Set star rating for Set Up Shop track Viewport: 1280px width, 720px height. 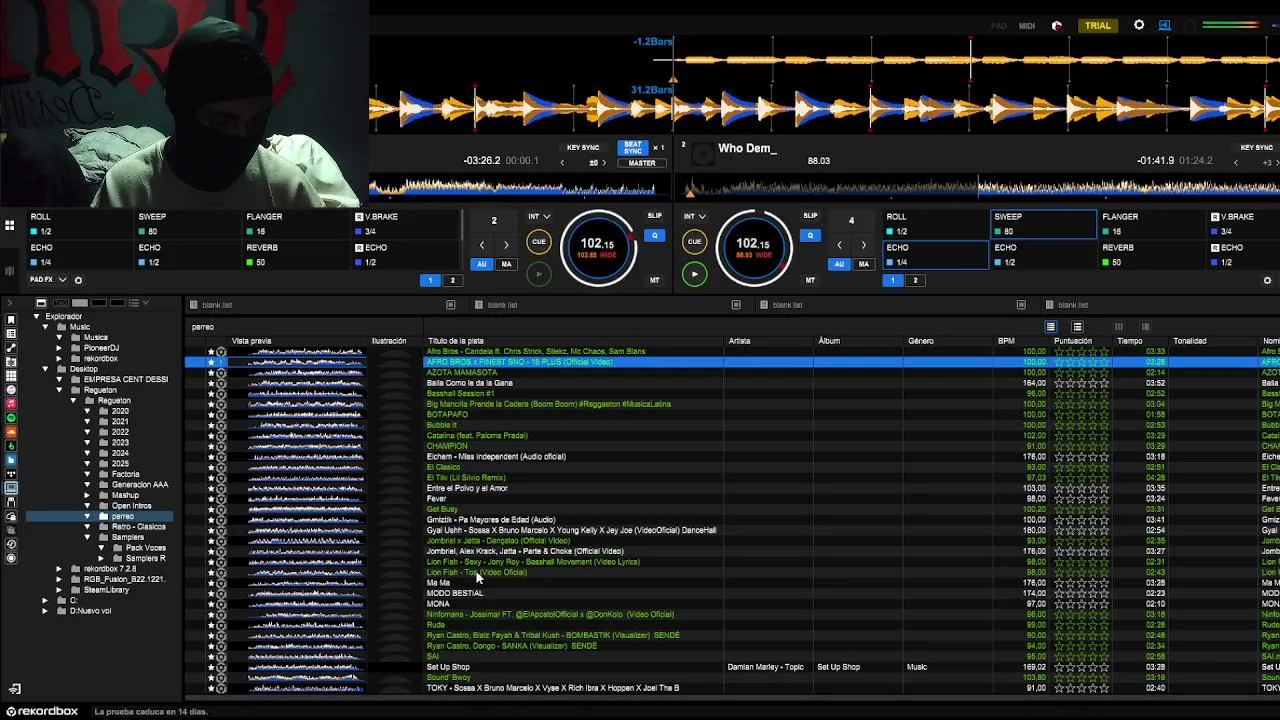1081,667
